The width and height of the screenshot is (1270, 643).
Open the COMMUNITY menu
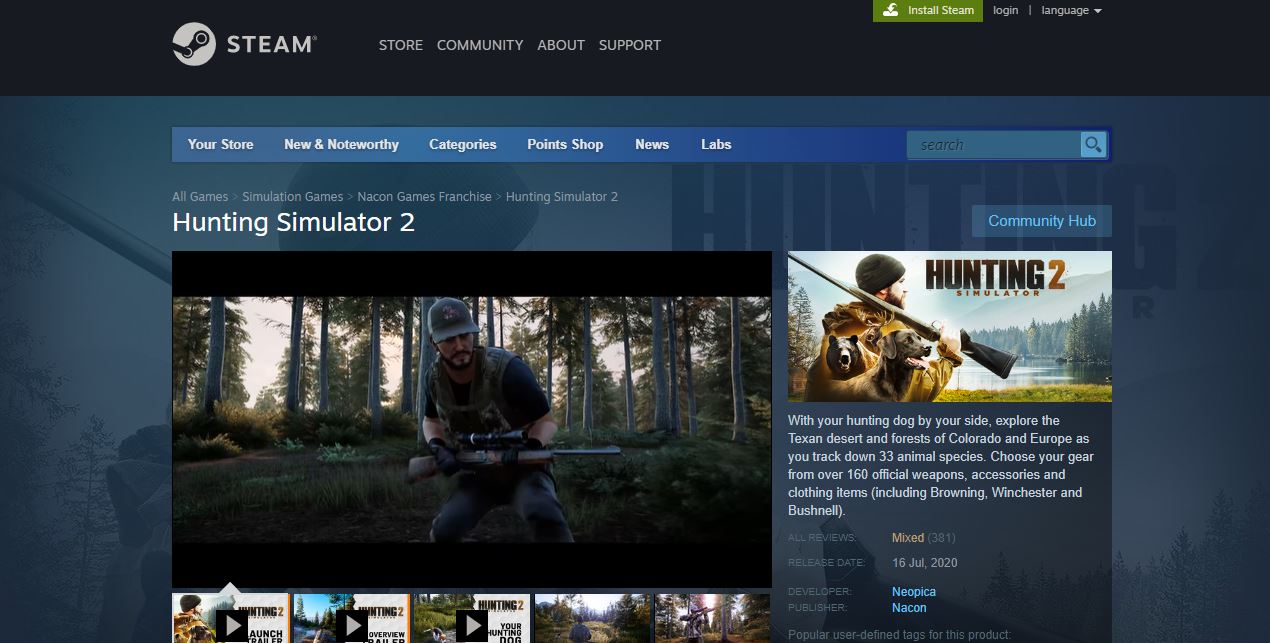pos(480,45)
